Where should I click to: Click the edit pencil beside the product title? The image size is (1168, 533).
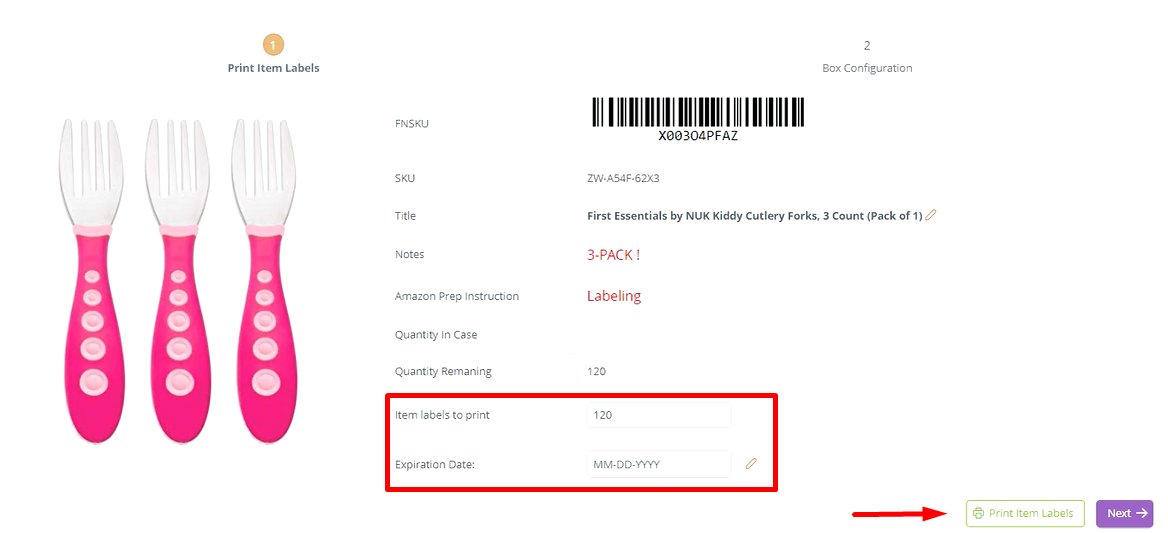click(931, 215)
